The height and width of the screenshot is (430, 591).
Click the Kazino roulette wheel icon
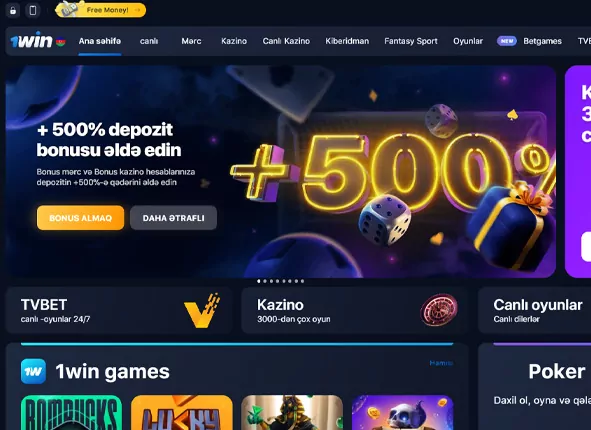coord(439,309)
